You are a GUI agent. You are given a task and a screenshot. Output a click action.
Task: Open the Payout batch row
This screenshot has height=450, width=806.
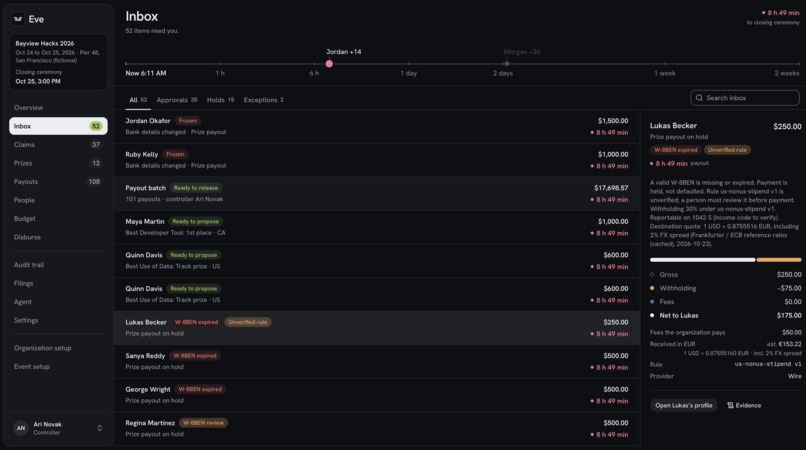377,193
